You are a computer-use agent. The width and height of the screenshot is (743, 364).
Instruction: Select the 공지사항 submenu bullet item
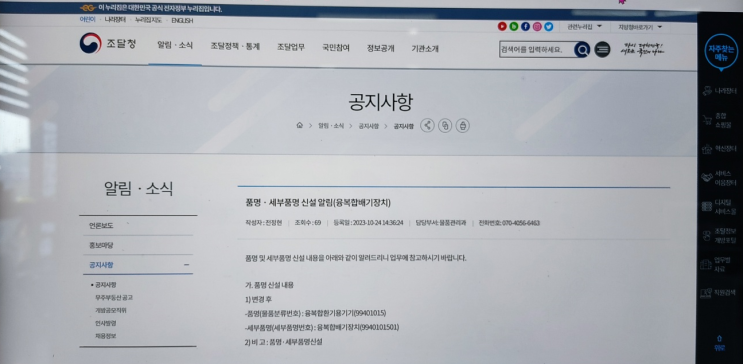tap(105, 285)
